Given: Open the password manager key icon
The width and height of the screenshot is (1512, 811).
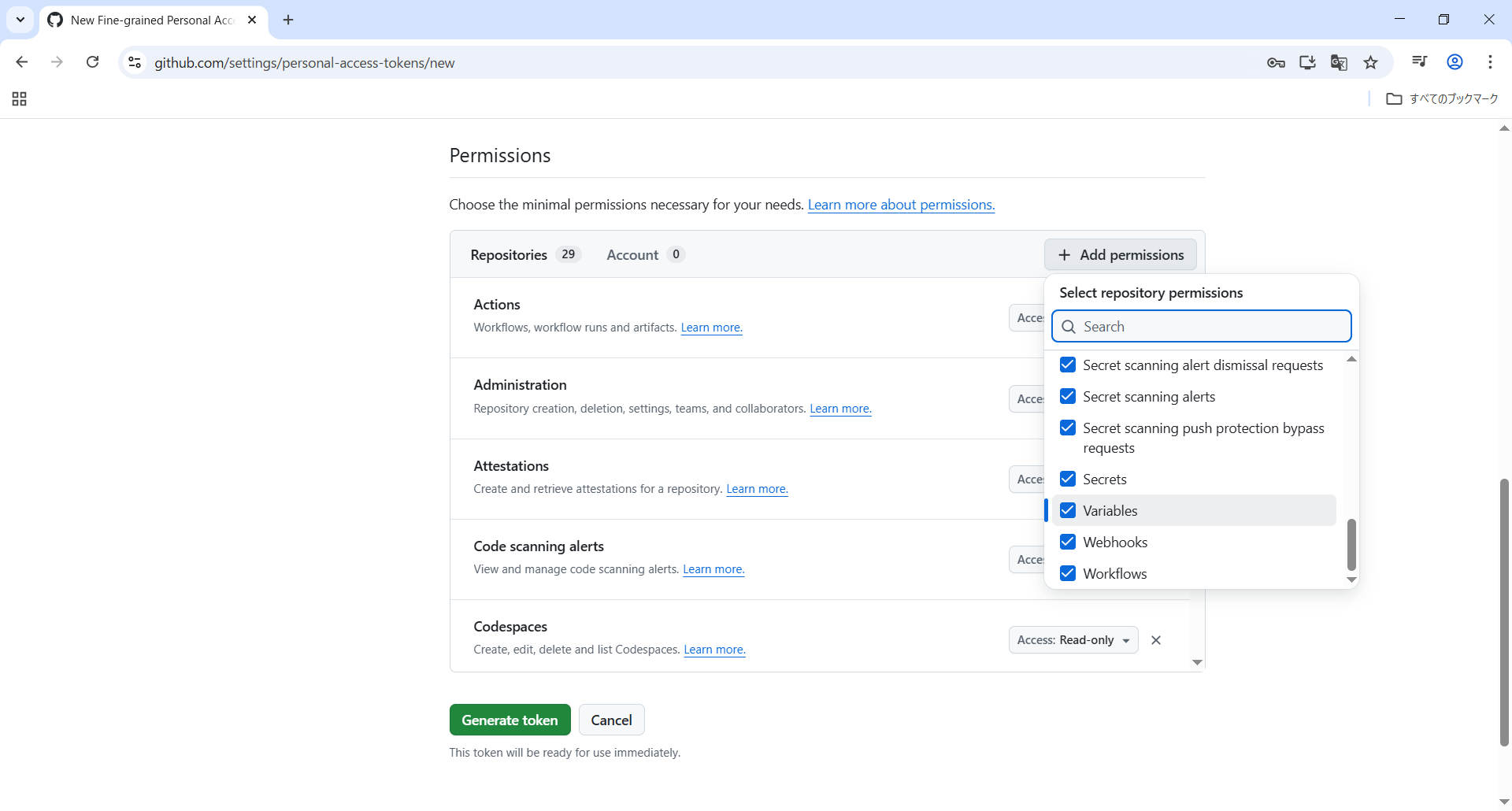Looking at the screenshot, I should (x=1276, y=62).
